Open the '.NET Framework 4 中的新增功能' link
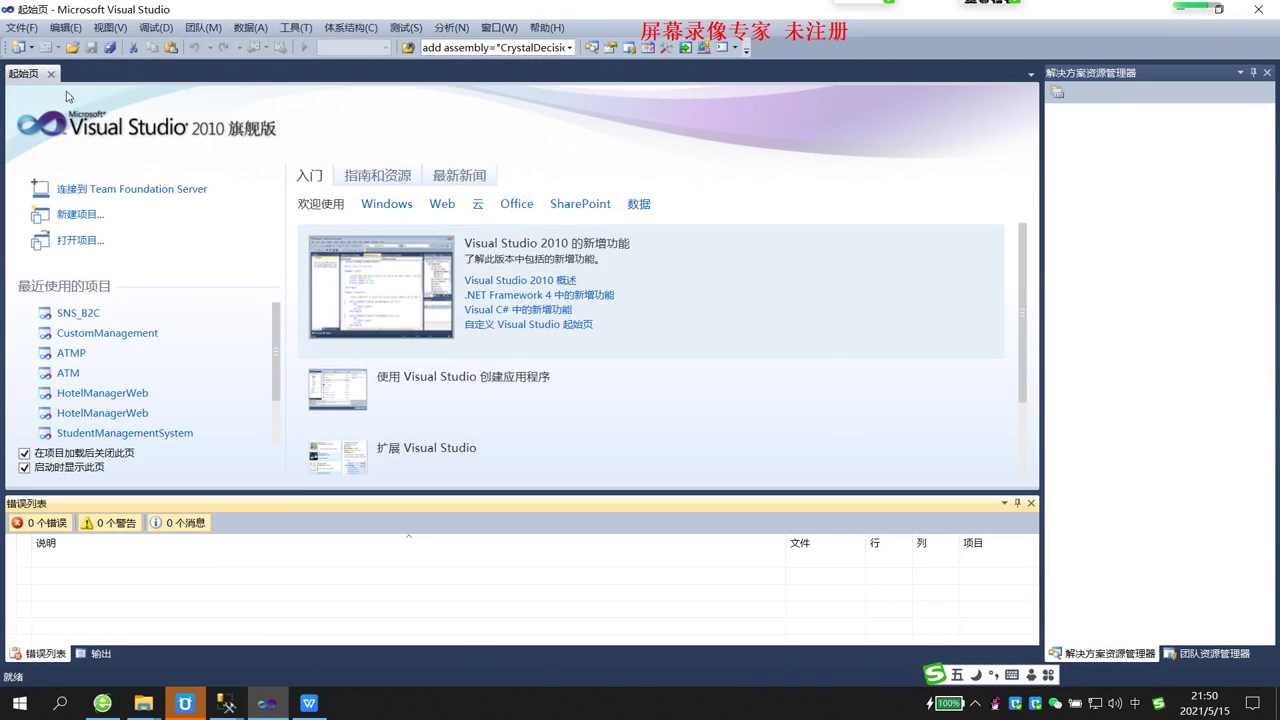The width and height of the screenshot is (1280, 720). 539,295
